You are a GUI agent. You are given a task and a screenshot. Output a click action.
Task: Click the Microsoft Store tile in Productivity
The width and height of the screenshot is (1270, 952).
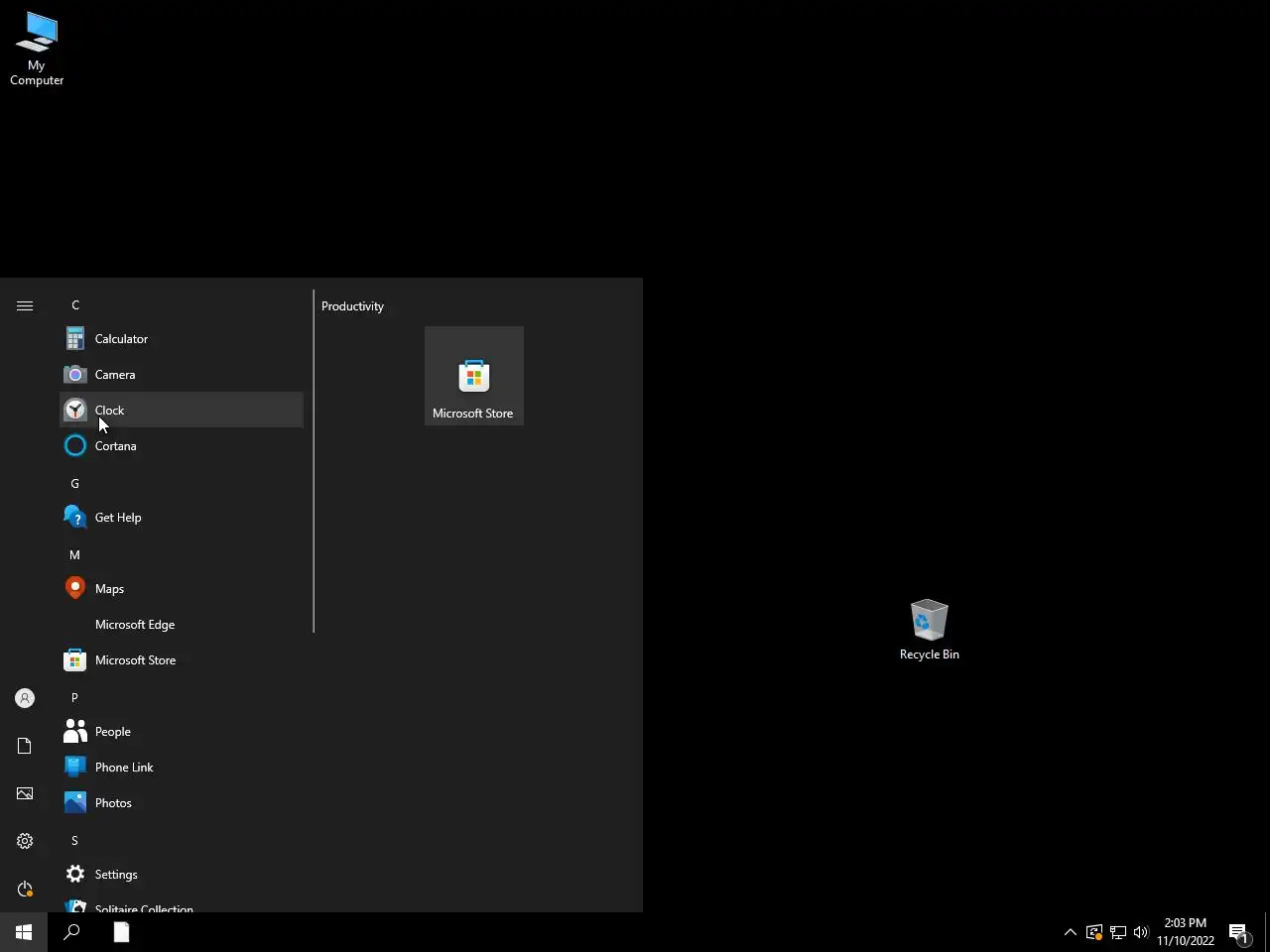coord(474,376)
